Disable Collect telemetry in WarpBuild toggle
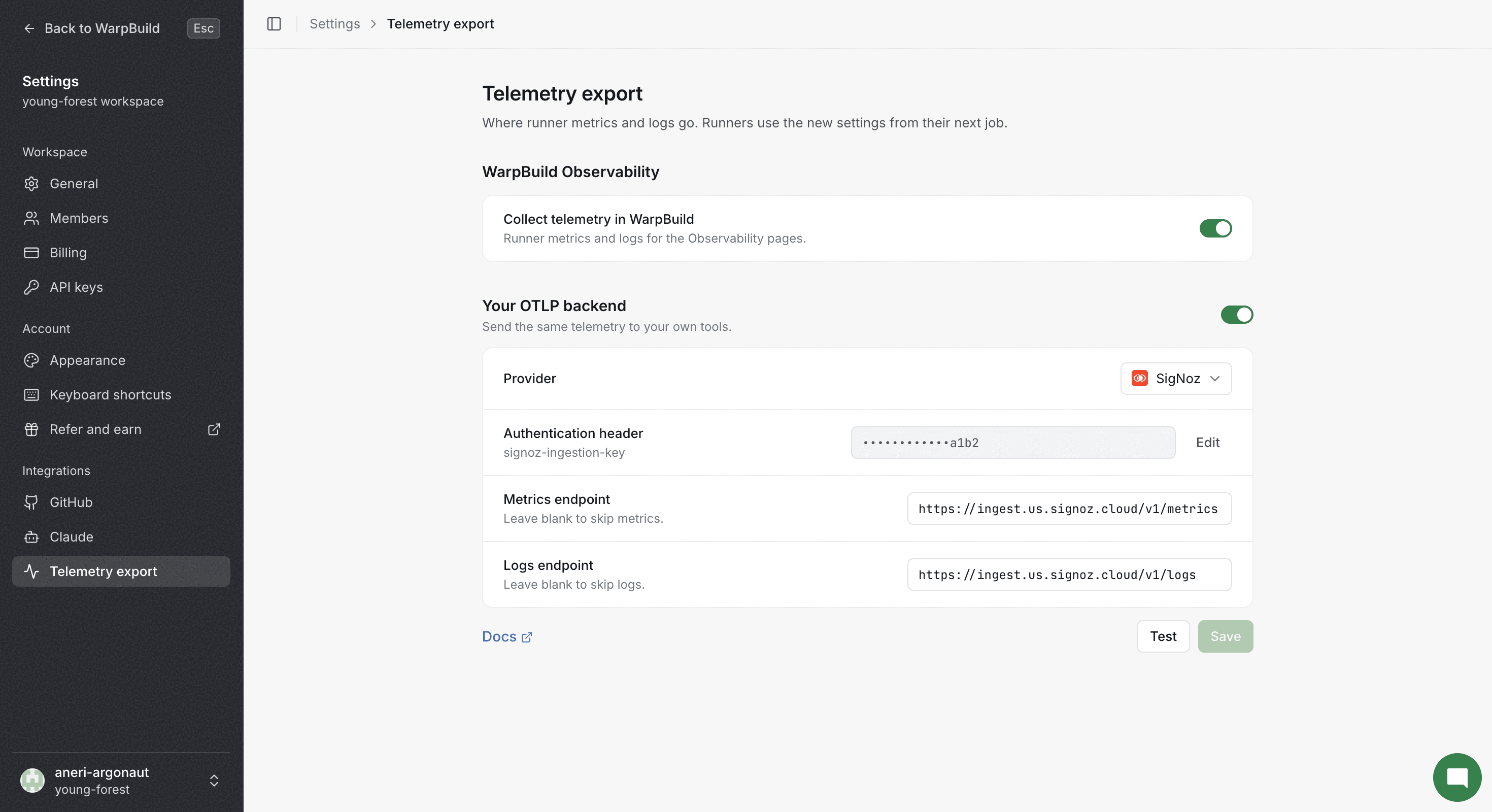The height and width of the screenshot is (812, 1492). [1216, 228]
